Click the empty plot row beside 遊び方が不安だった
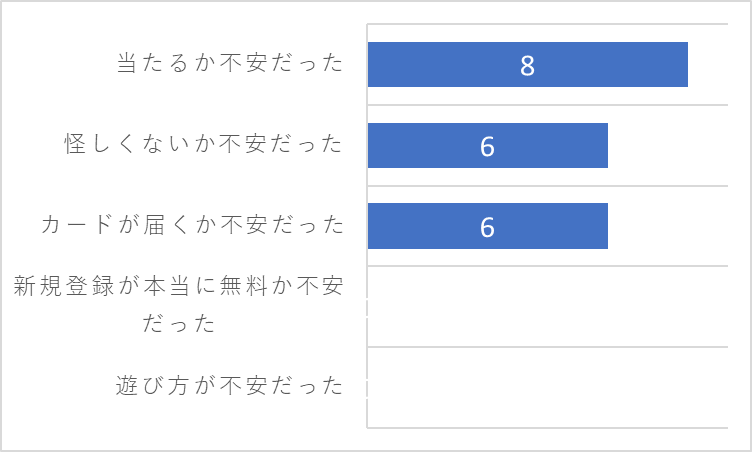 click(548, 387)
